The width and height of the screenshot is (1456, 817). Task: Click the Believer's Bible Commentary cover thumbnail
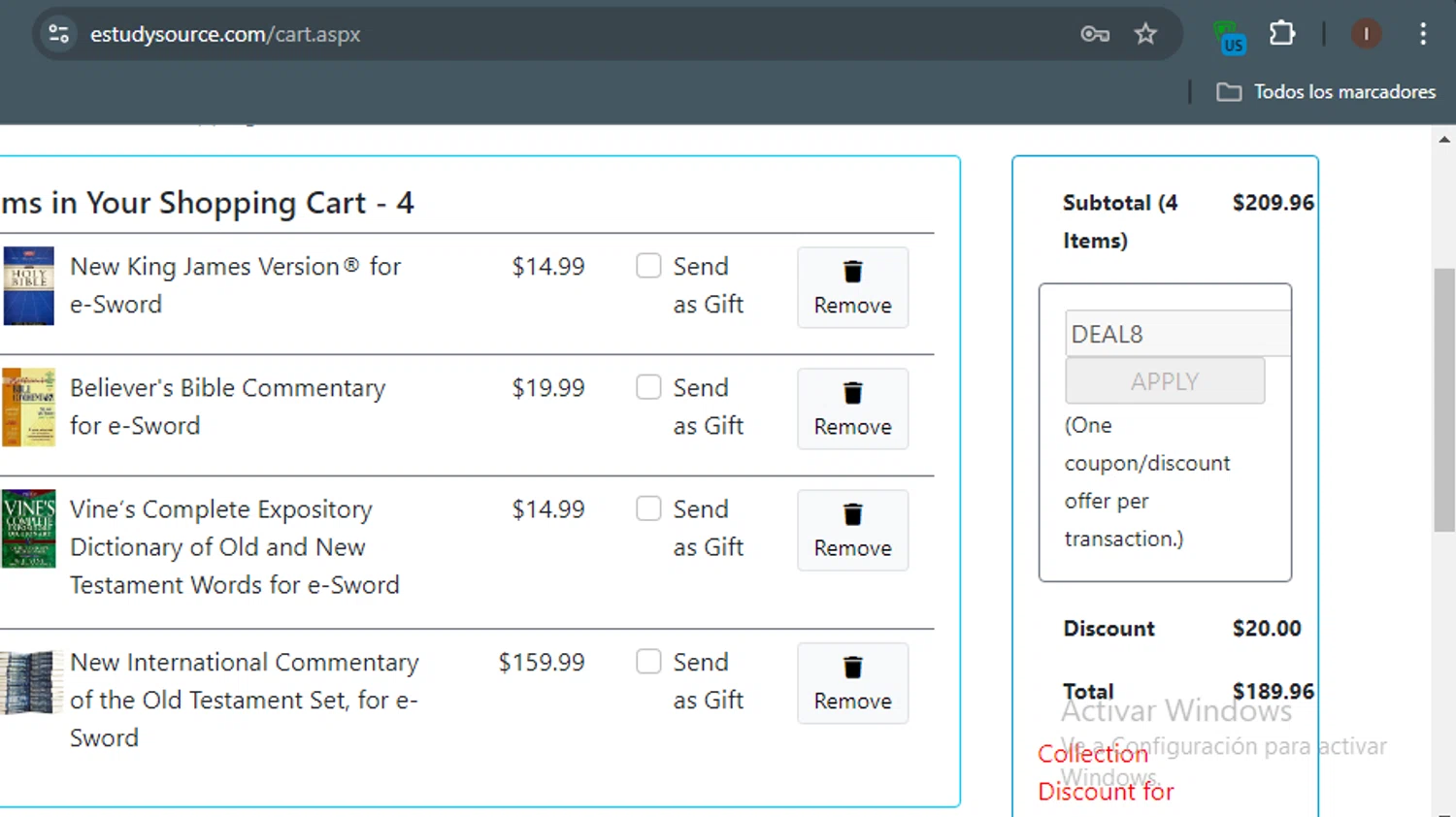(x=28, y=407)
